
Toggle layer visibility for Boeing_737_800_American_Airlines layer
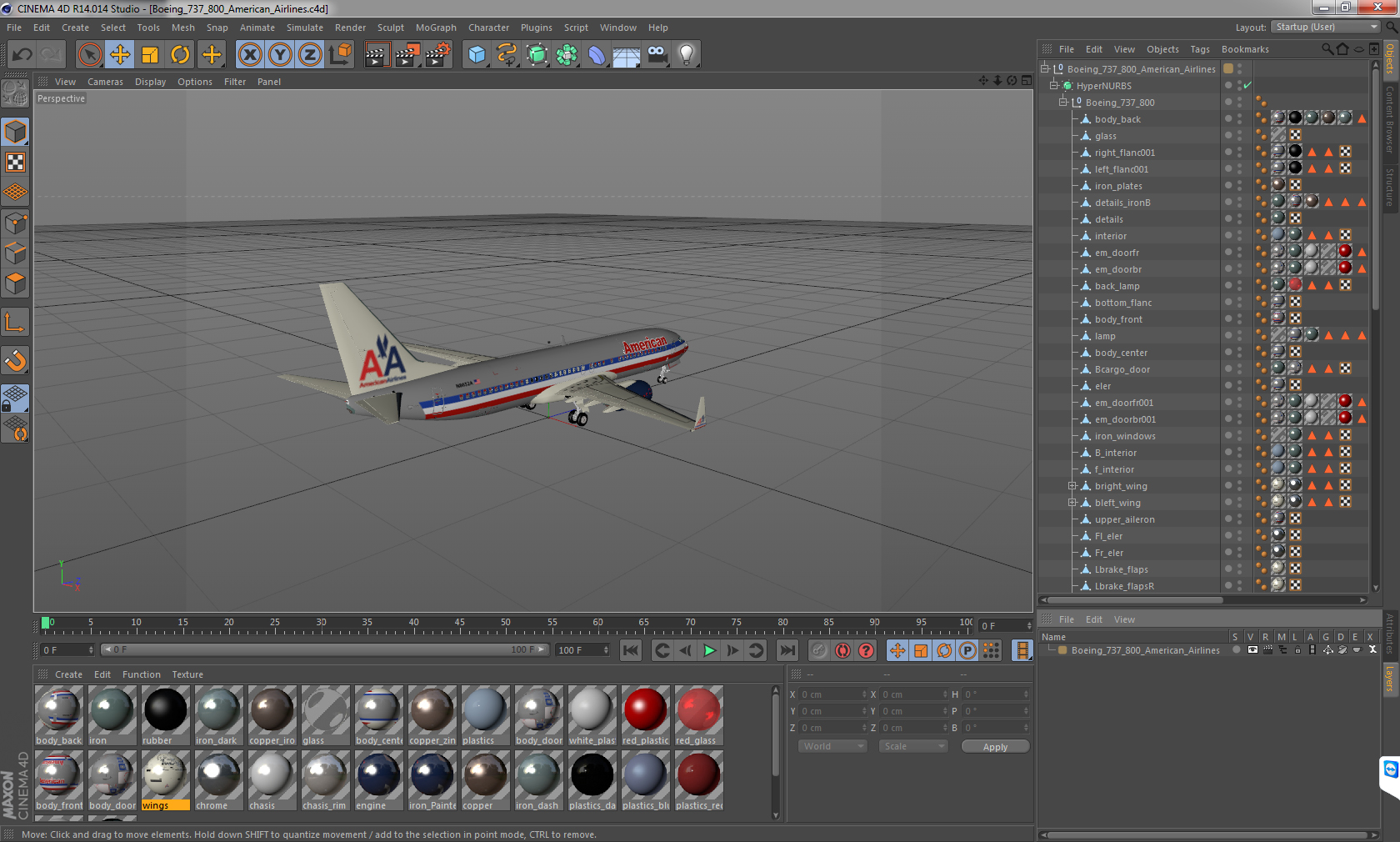pyautogui.click(x=1252, y=649)
